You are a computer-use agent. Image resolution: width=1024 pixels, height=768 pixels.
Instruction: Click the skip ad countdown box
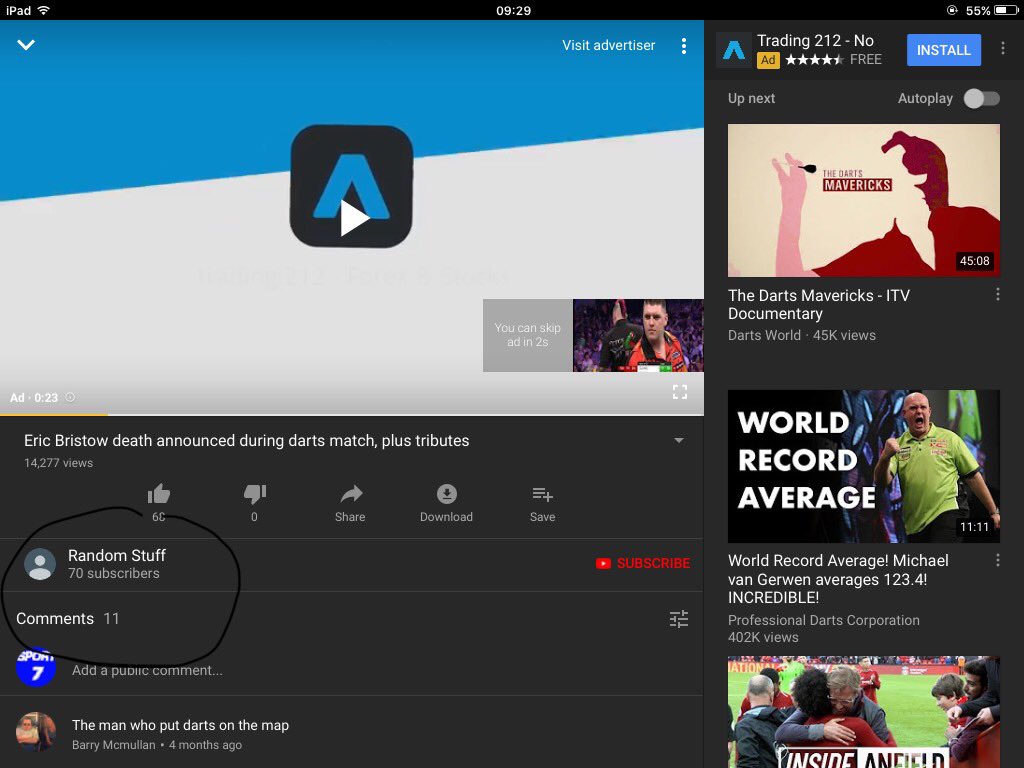[528, 335]
